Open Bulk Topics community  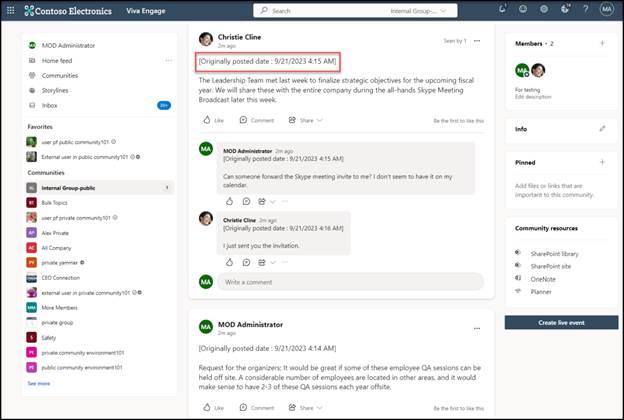click(x=55, y=203)
